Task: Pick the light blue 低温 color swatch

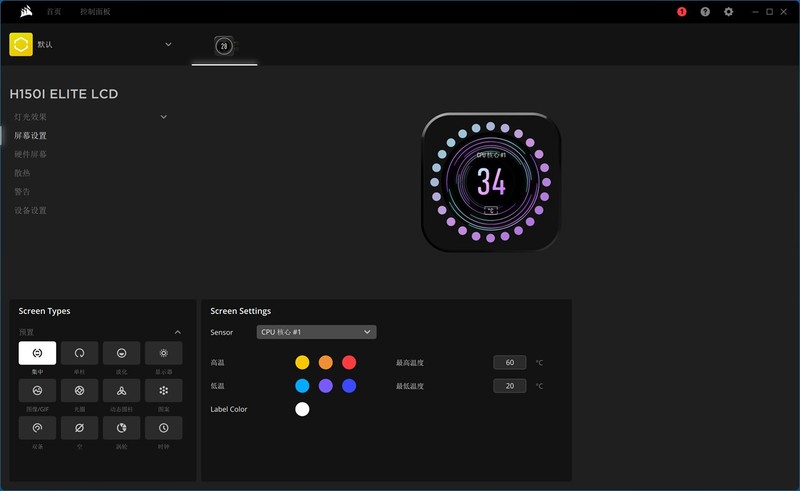Action: [302, 386]
